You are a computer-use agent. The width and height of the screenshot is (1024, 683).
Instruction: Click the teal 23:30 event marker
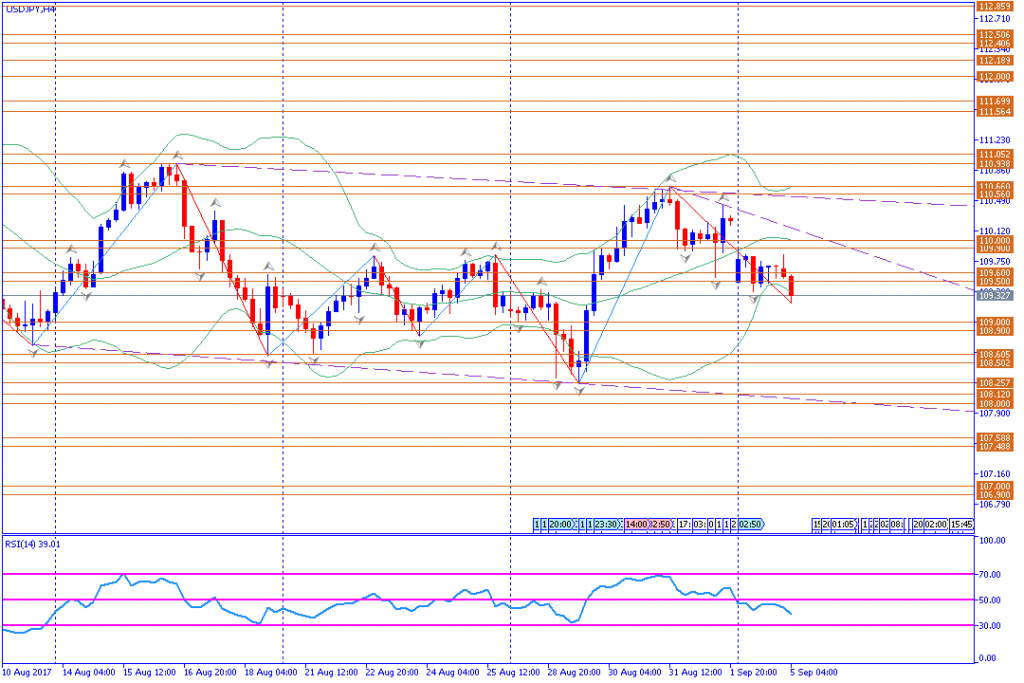pyautogui.click(x=608, y=523)
